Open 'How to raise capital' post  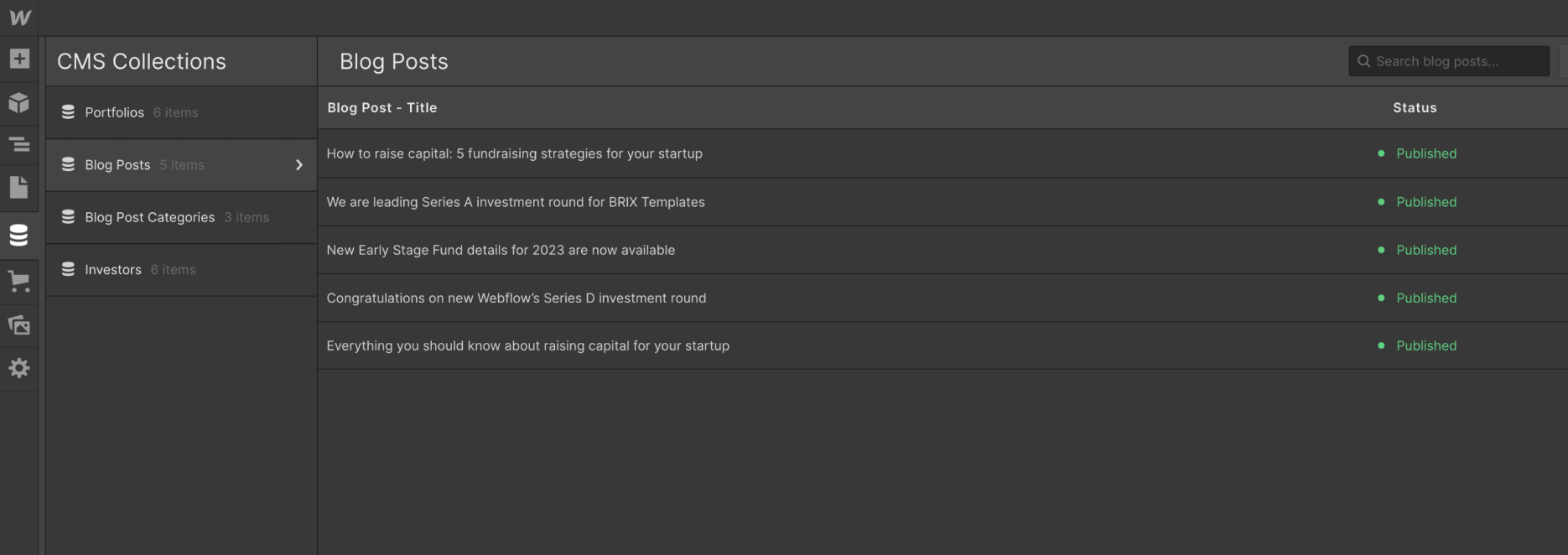[514, 153]
